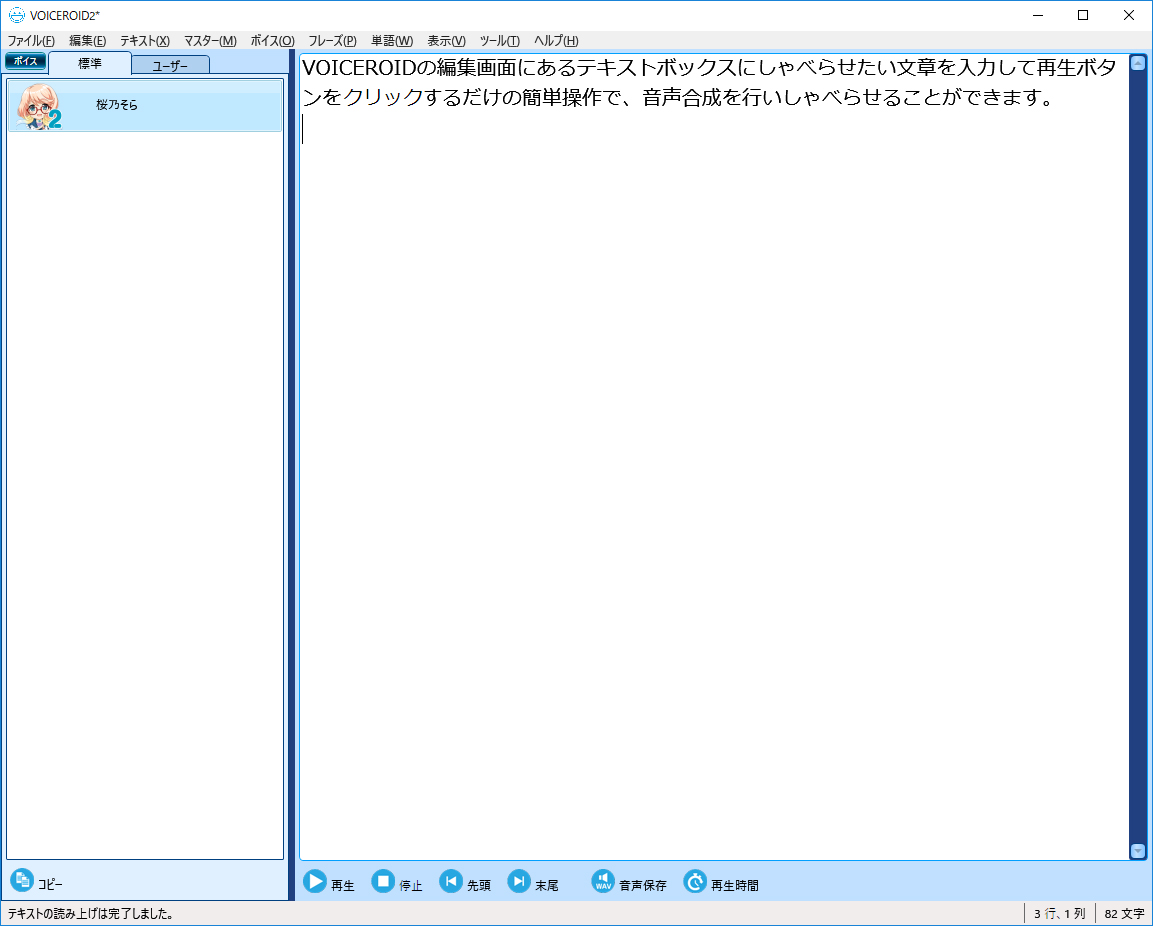This screenshot has width=1153, height=927.
Task: Save audio with the 音声保存 WAV icon
Action: [x=603, y=881]
